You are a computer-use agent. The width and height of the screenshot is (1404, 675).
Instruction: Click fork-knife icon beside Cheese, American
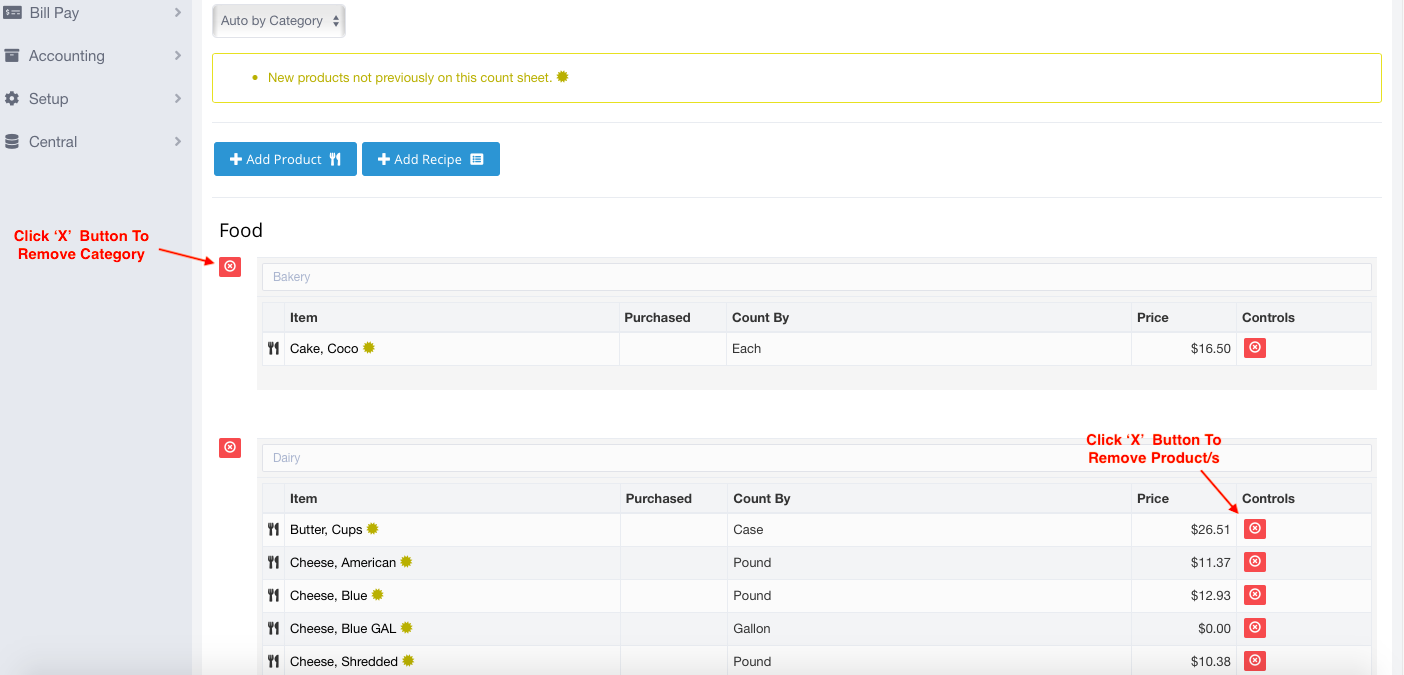tap(273, 562)
